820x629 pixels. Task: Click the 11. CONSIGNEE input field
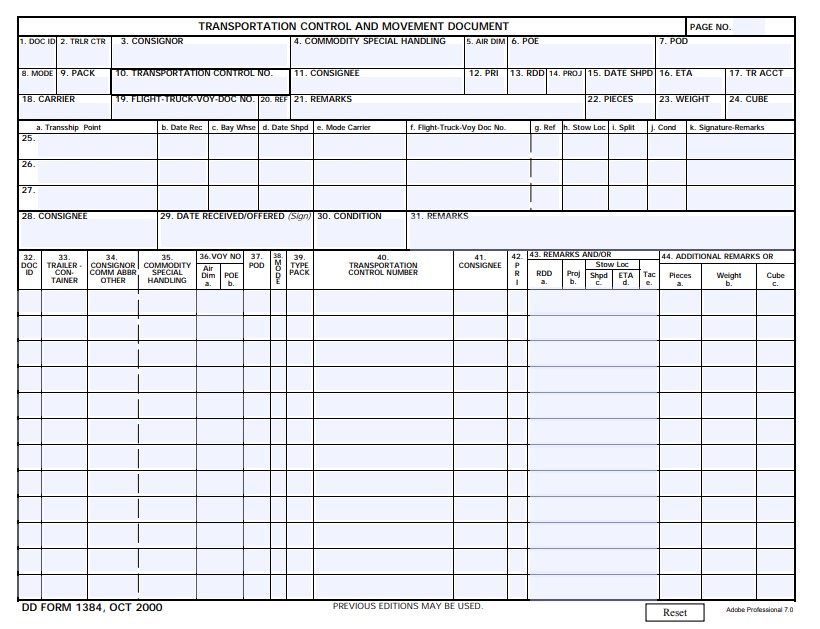click(377, 85)
